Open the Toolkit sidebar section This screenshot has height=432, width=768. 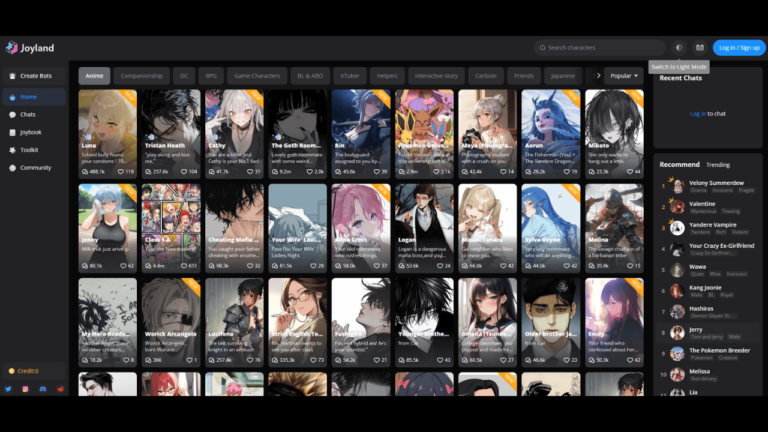tap(29, 150)
